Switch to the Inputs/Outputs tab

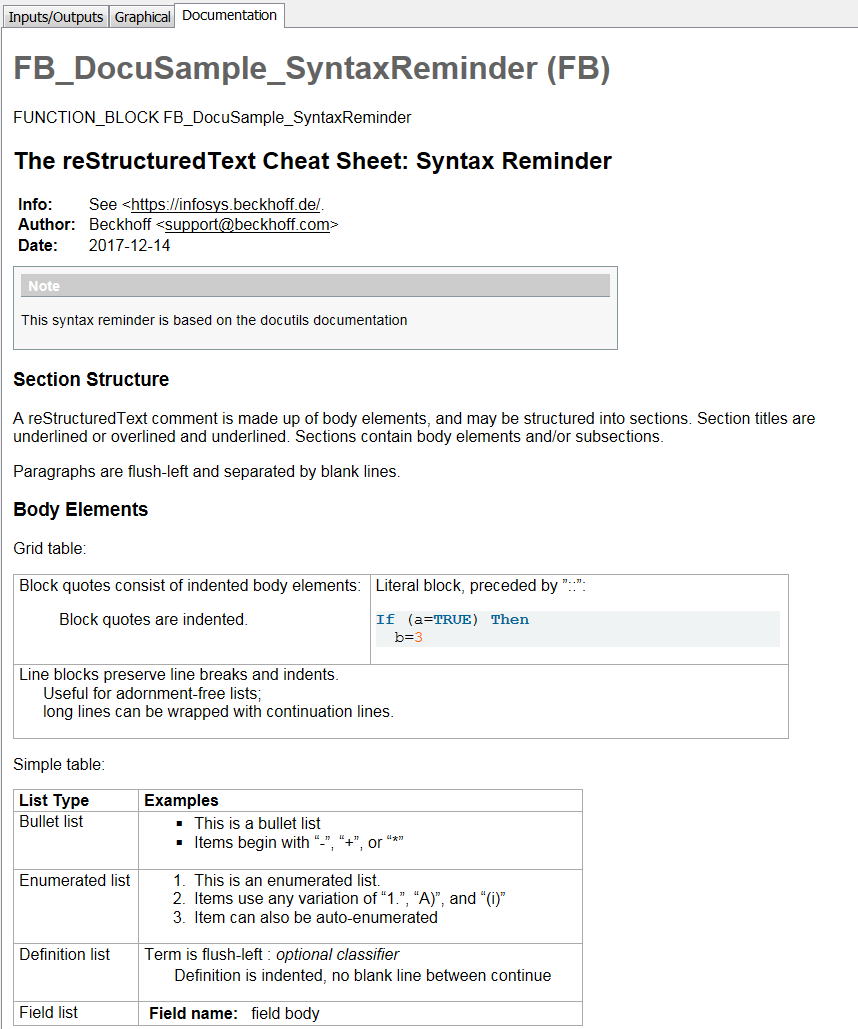pos(56,16)
